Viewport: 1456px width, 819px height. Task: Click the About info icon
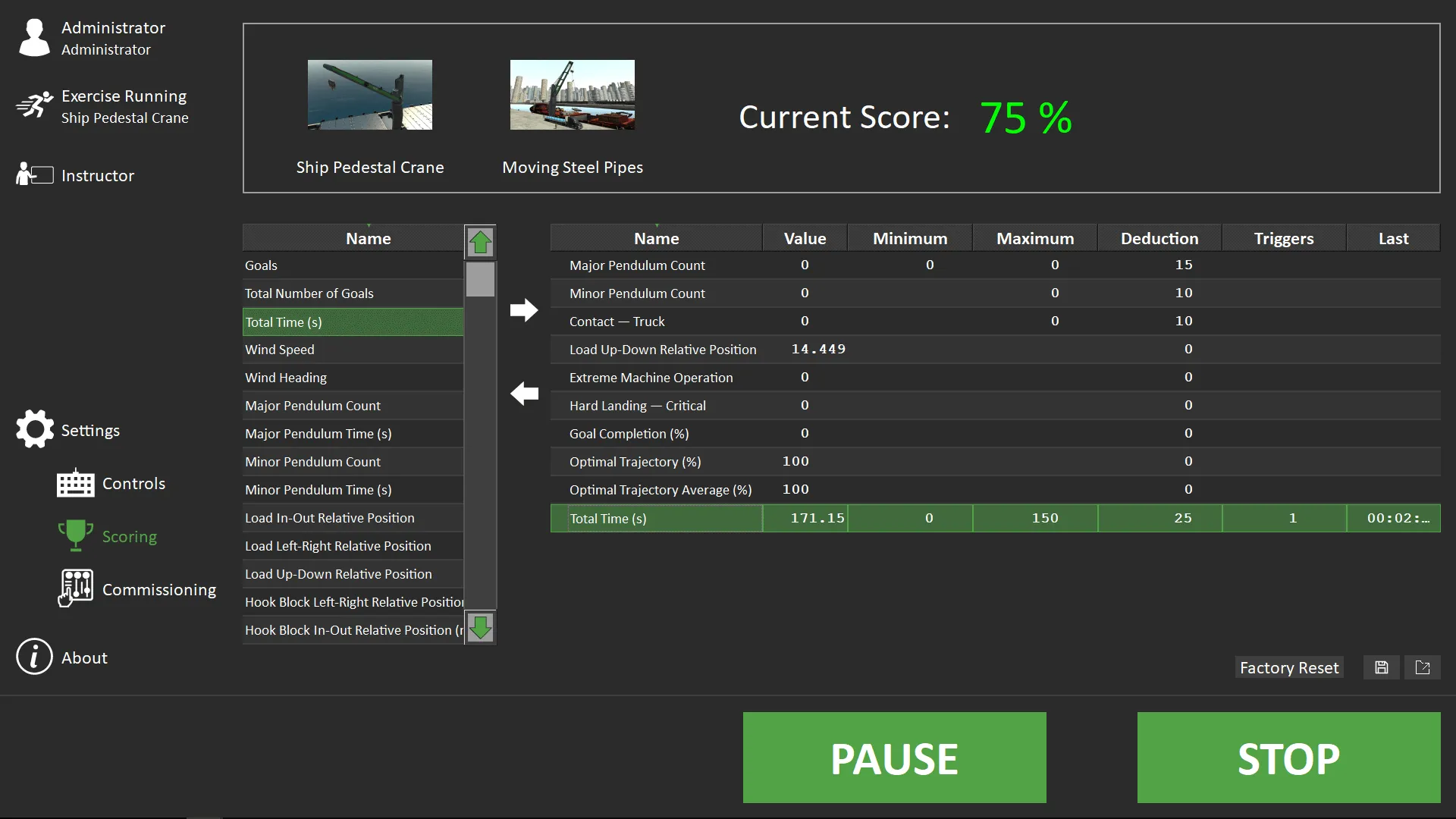pyautogui.click(x=34, y=657)
